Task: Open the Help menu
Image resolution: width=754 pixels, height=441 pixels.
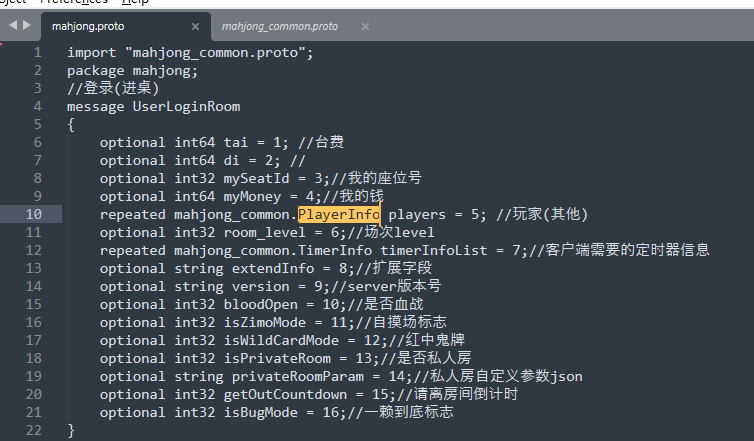Action: (x=135, y=3)
